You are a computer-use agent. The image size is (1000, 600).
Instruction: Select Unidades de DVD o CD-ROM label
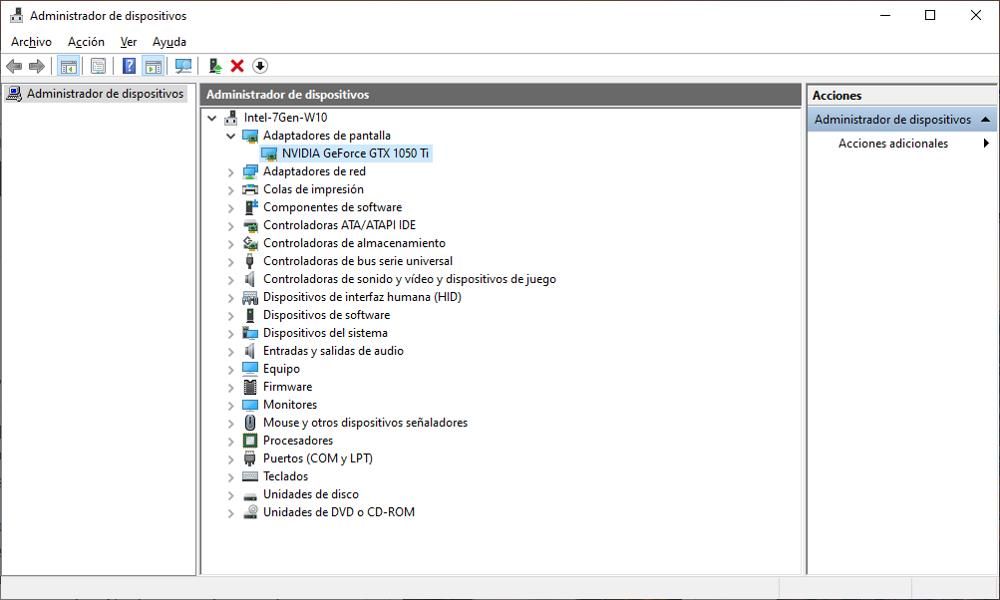(339, 512)
